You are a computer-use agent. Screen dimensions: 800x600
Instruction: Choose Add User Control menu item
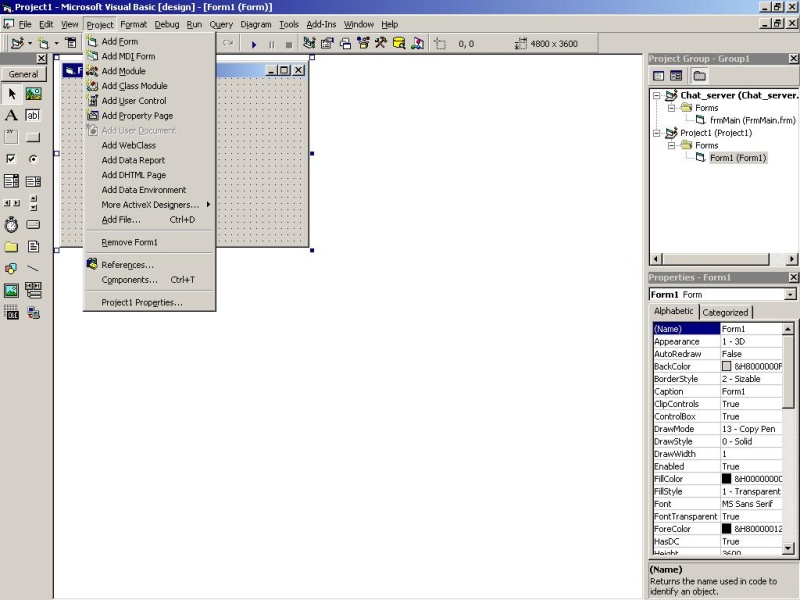click(149, 101)
